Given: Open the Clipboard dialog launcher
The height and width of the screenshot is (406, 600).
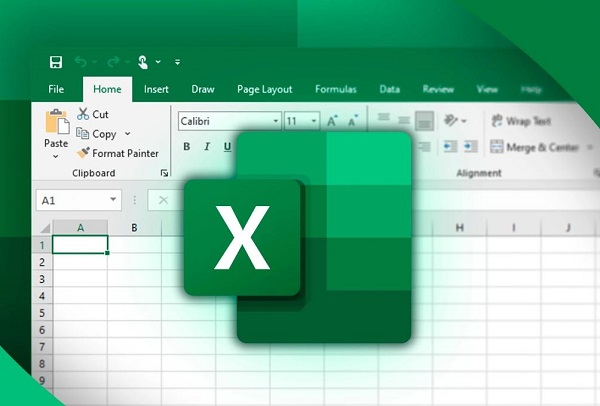Looking at the screenshot, I should click(x=164, y=173).
